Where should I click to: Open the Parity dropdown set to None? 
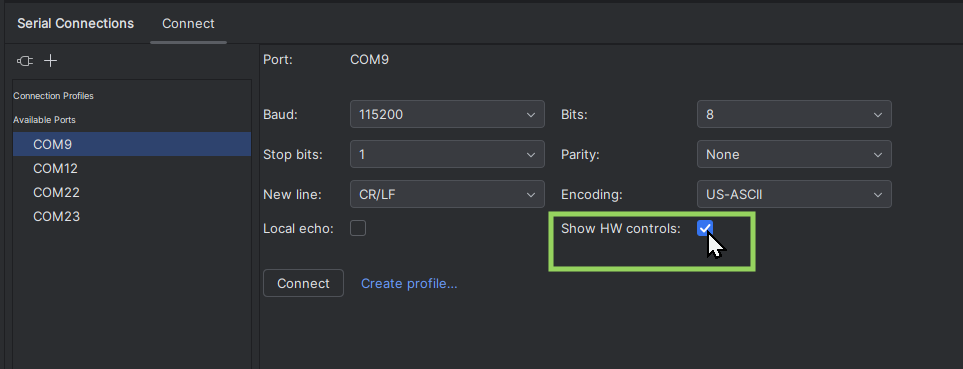794,154
